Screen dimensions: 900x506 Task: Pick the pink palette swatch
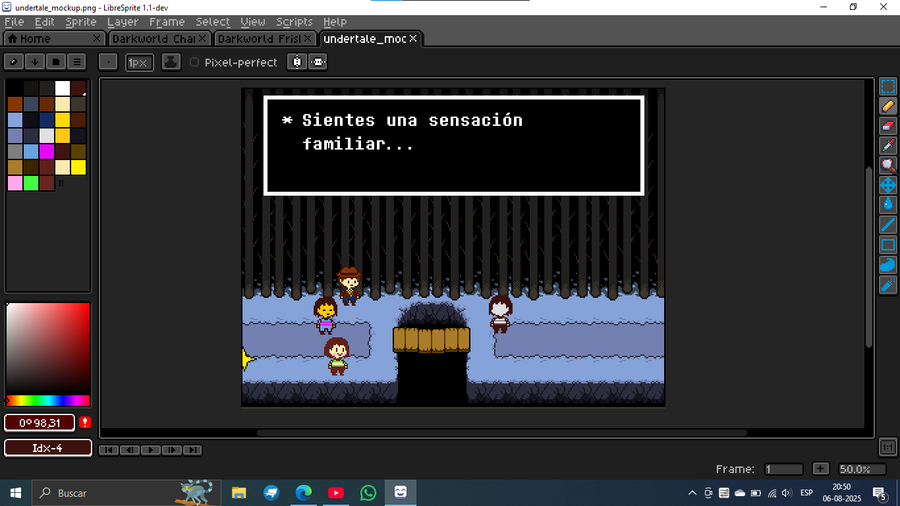(x=15, y=183)
